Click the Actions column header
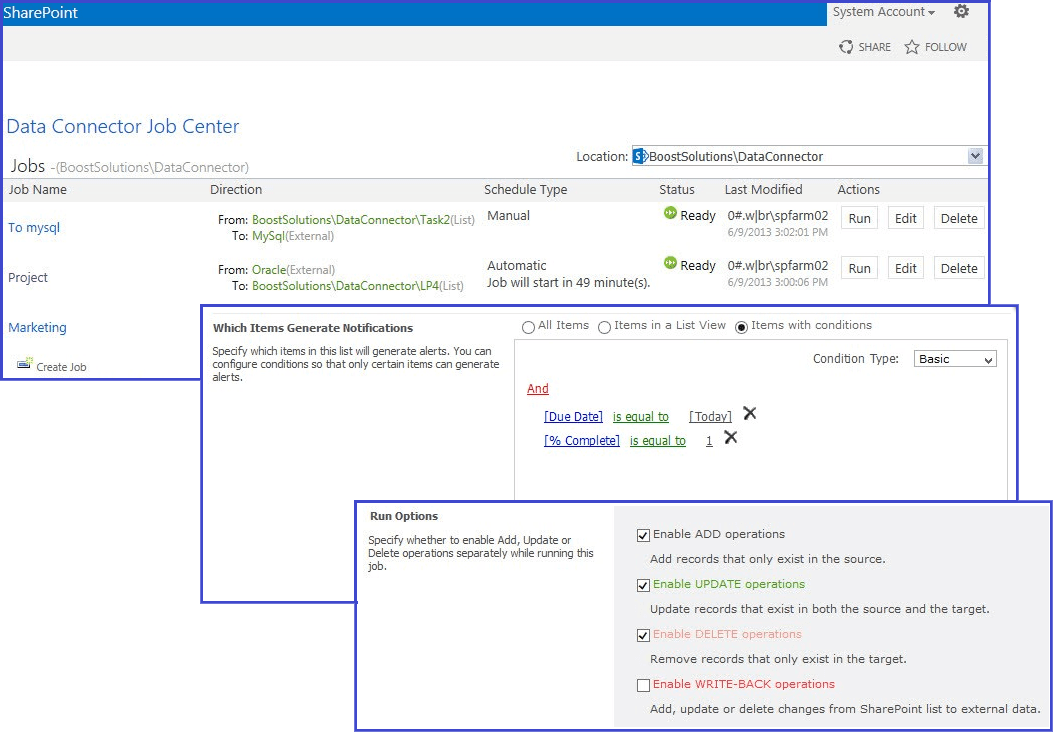This screenshot has width=1053, height=732. [858, 190]
